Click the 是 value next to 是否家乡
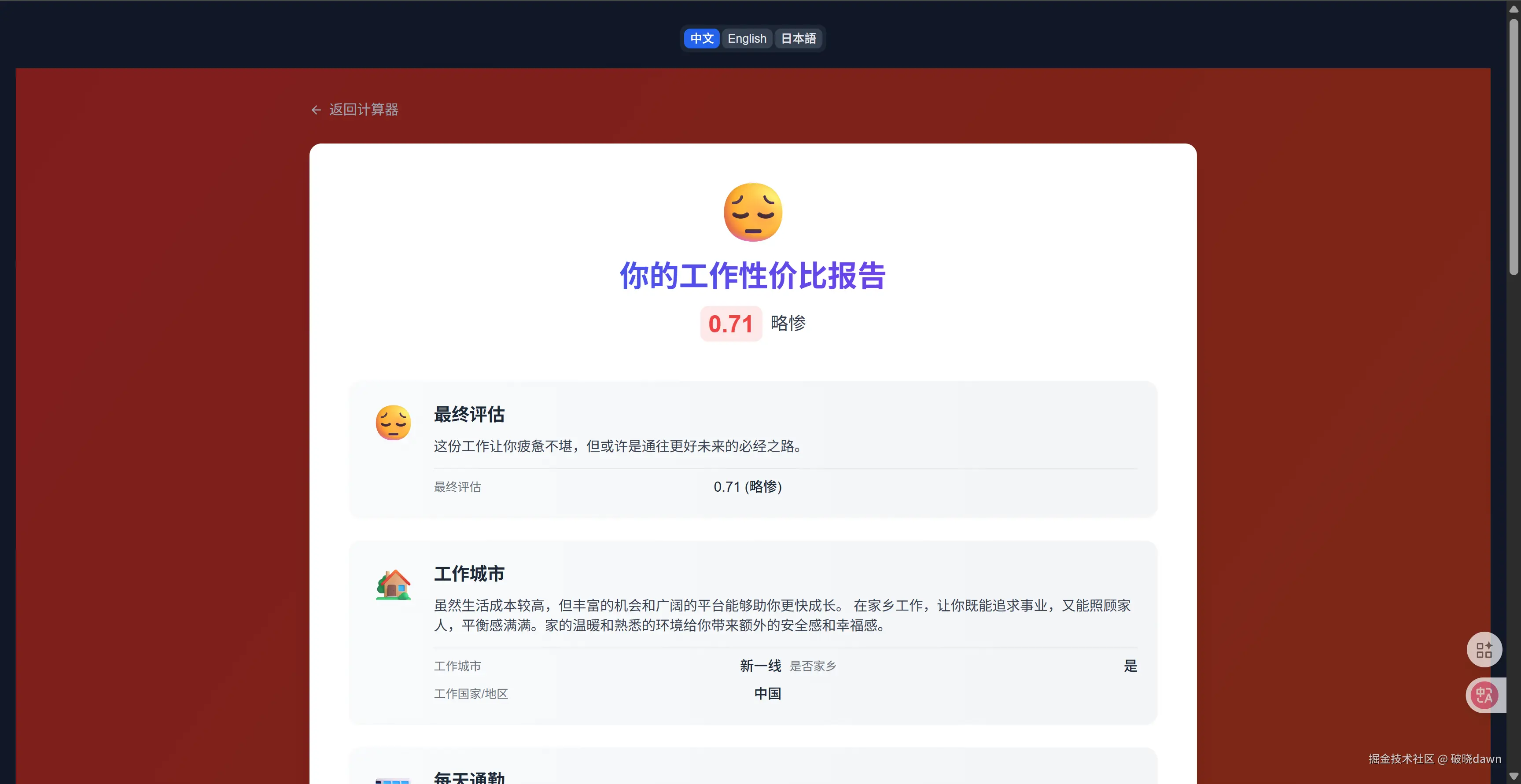This screenshot has width=1521, height=784. 1130,666
